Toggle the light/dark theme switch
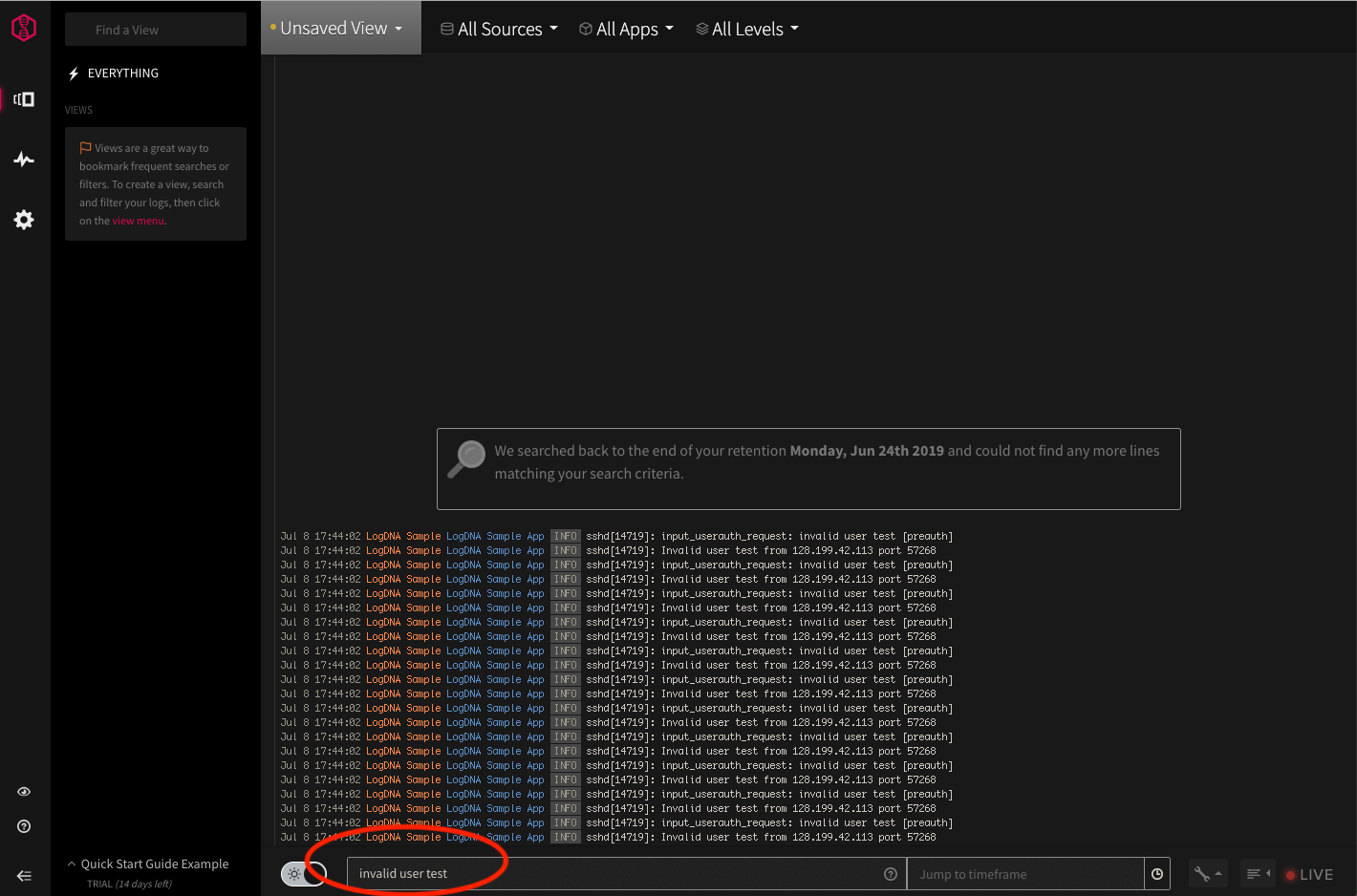The width and height of the screenshot is (1357, 896). coord(304,874)
